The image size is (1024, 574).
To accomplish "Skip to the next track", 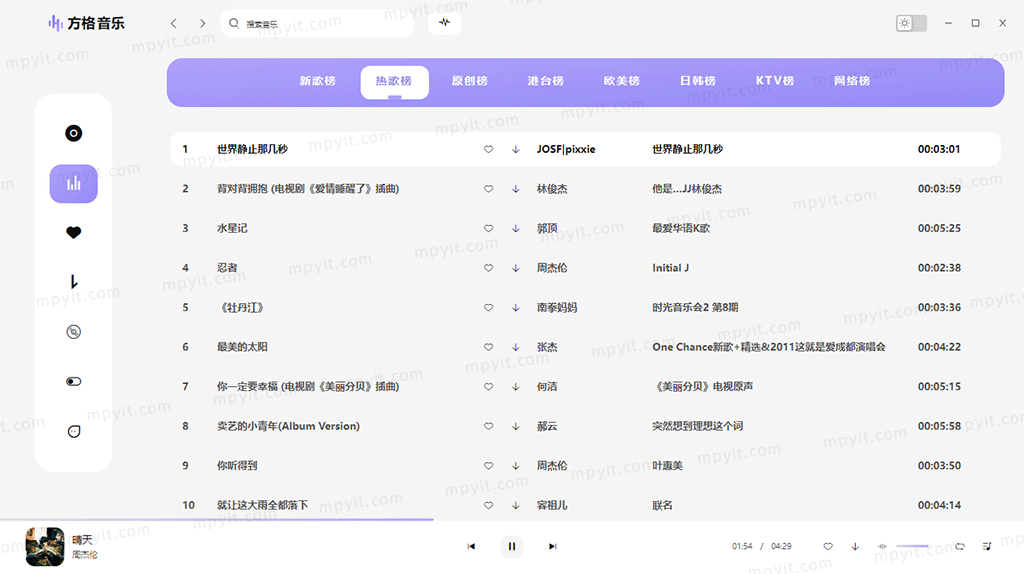I will (x=552, y=547).
